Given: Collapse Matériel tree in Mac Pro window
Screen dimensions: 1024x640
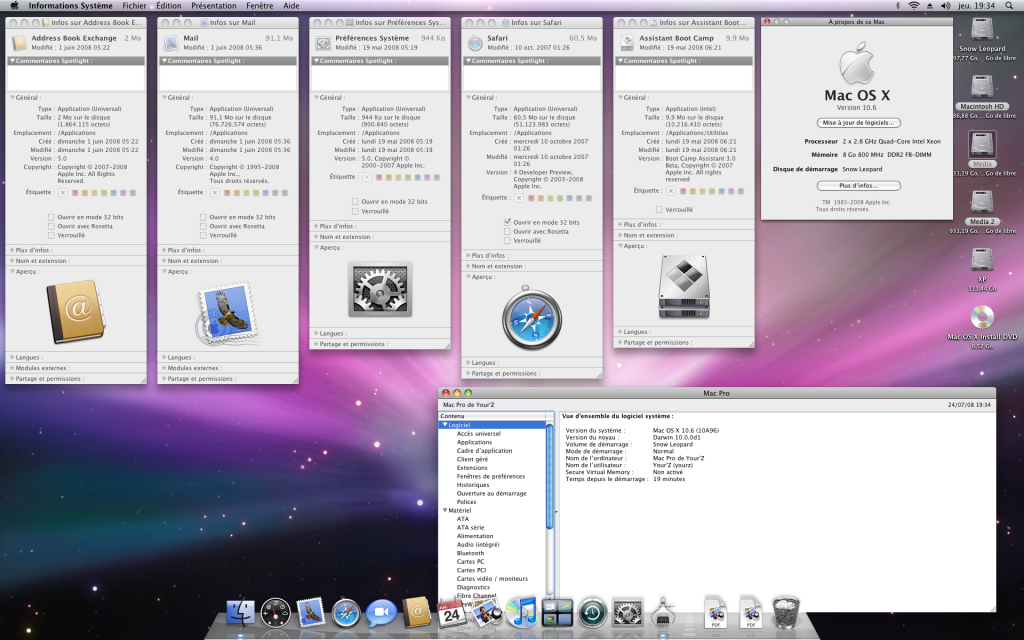Looking at the screenshot, I should click(x=445, y=511).
